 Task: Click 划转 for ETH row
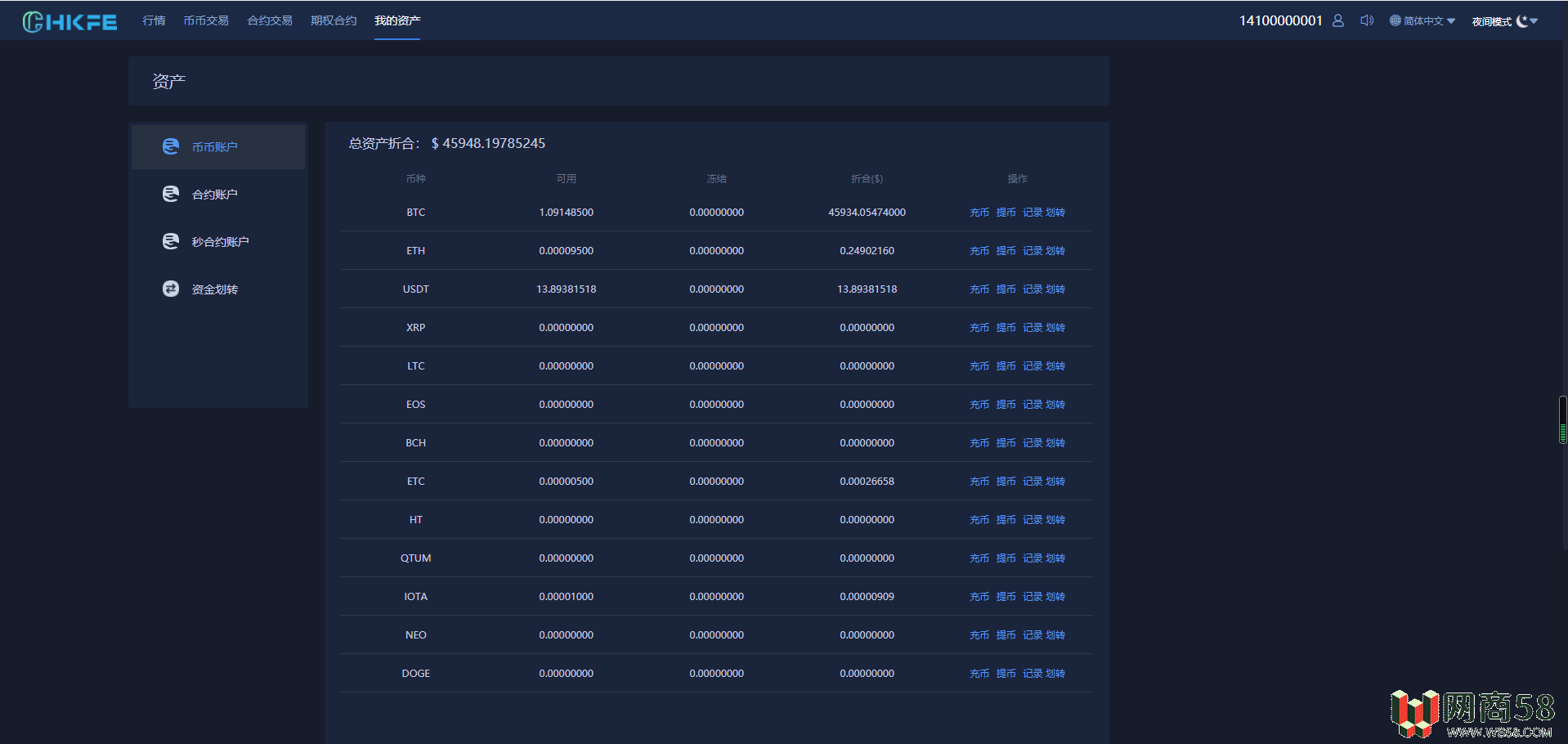click(1055, 251)
